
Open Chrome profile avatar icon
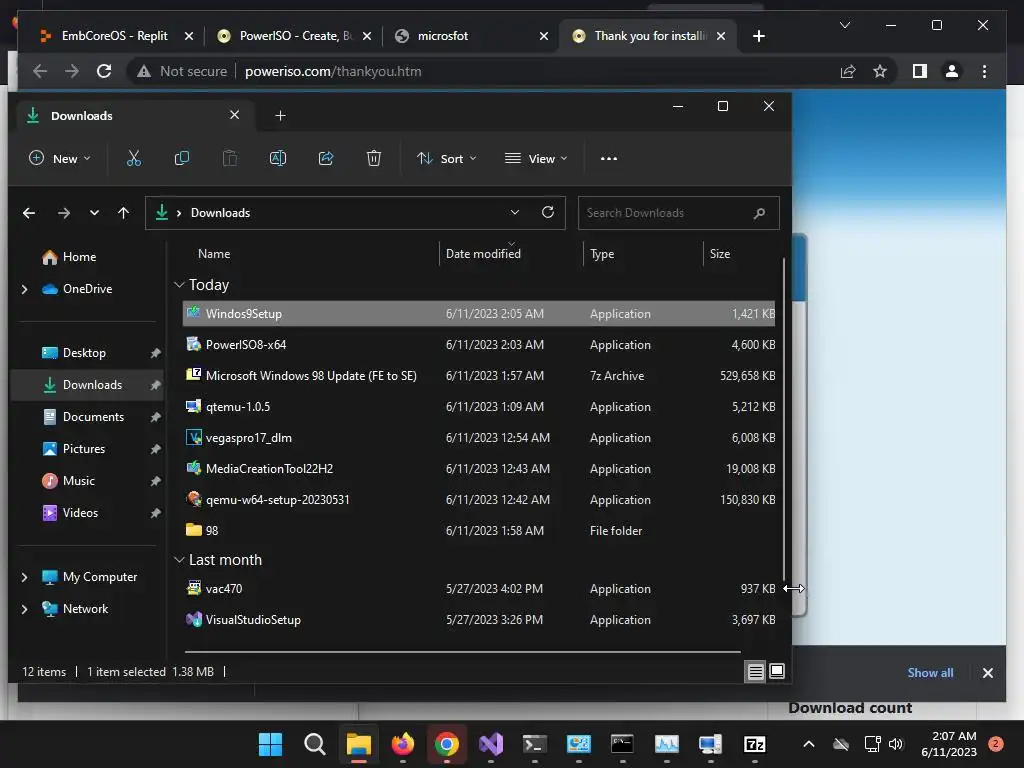tap(952, 71)
